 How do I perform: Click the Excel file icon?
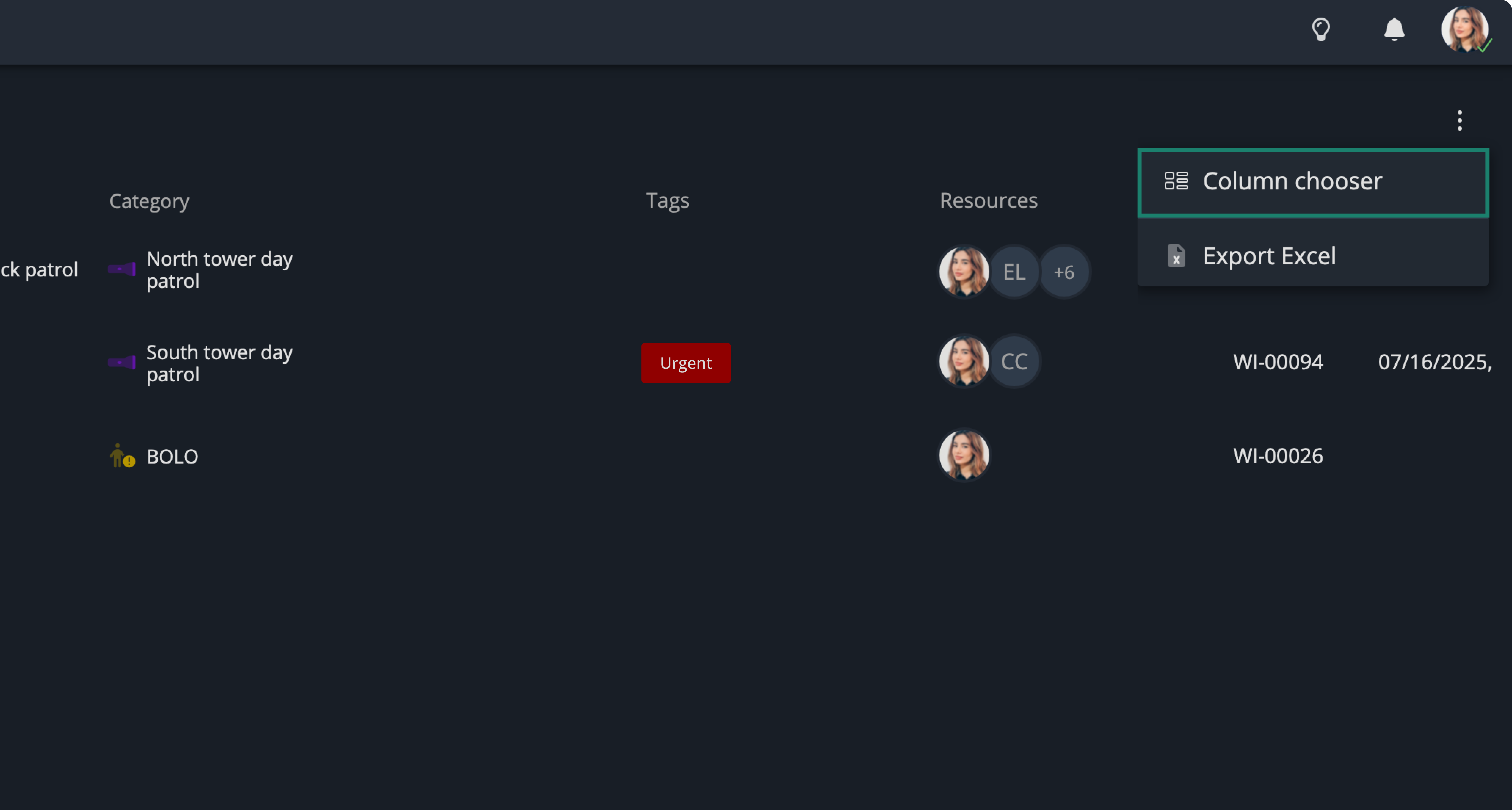pos(1176,256)
